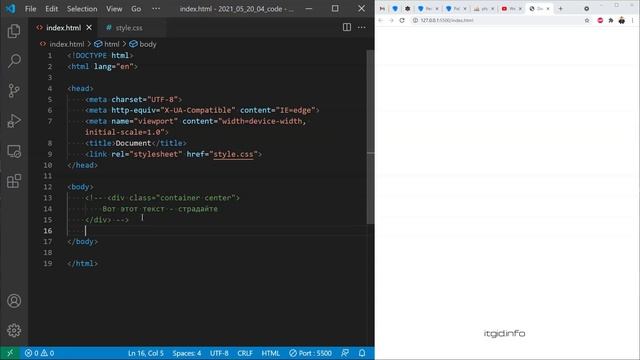Click the open Chrome settings circle icon in tab strip
This screenshot has width=640, height=360.
click(587, 9)
